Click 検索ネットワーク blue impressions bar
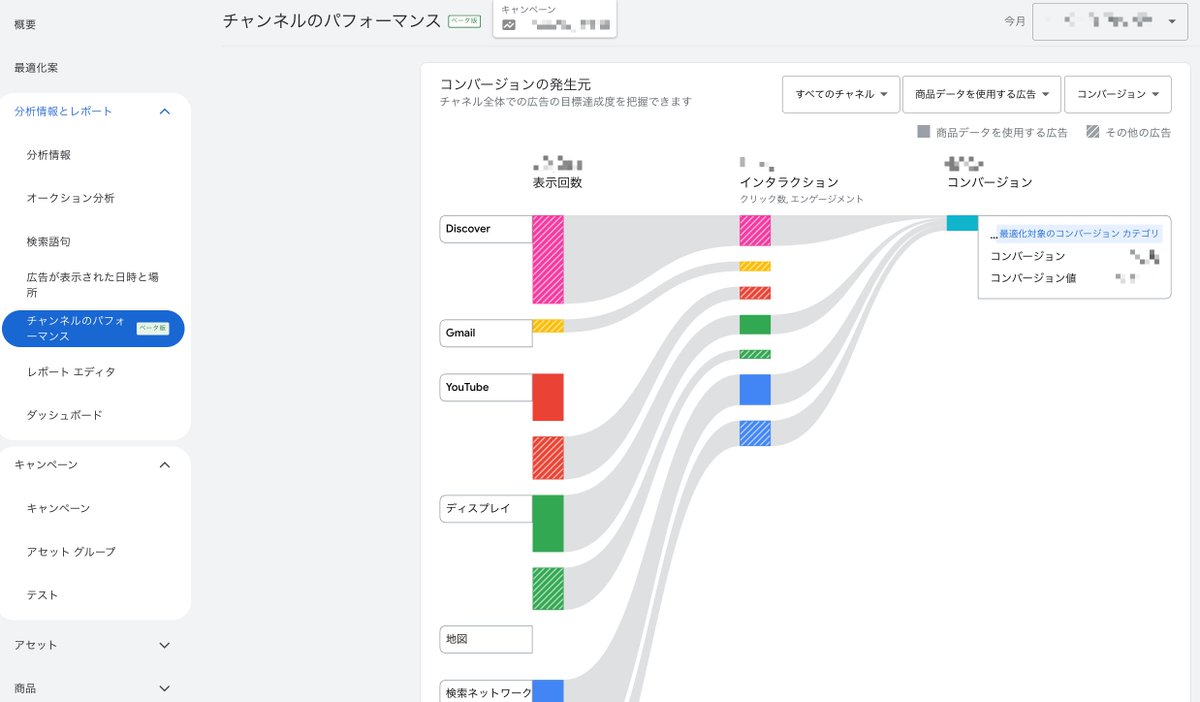 pyautogui.click(x=548, y=691)
